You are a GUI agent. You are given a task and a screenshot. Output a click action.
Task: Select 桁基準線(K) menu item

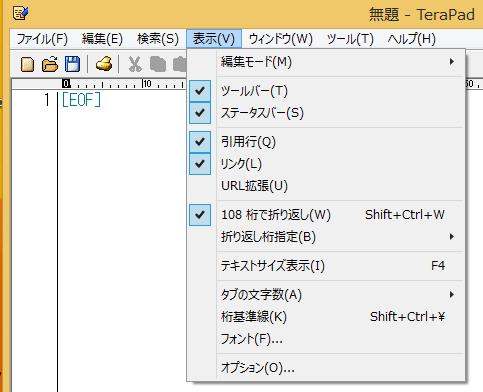[327, 317]
